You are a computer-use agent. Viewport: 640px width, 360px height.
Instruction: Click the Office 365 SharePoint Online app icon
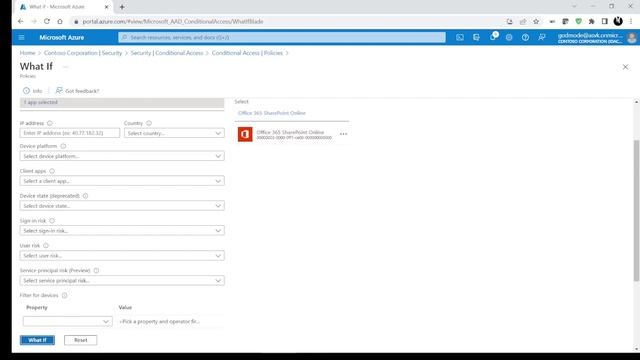point(245,134)
